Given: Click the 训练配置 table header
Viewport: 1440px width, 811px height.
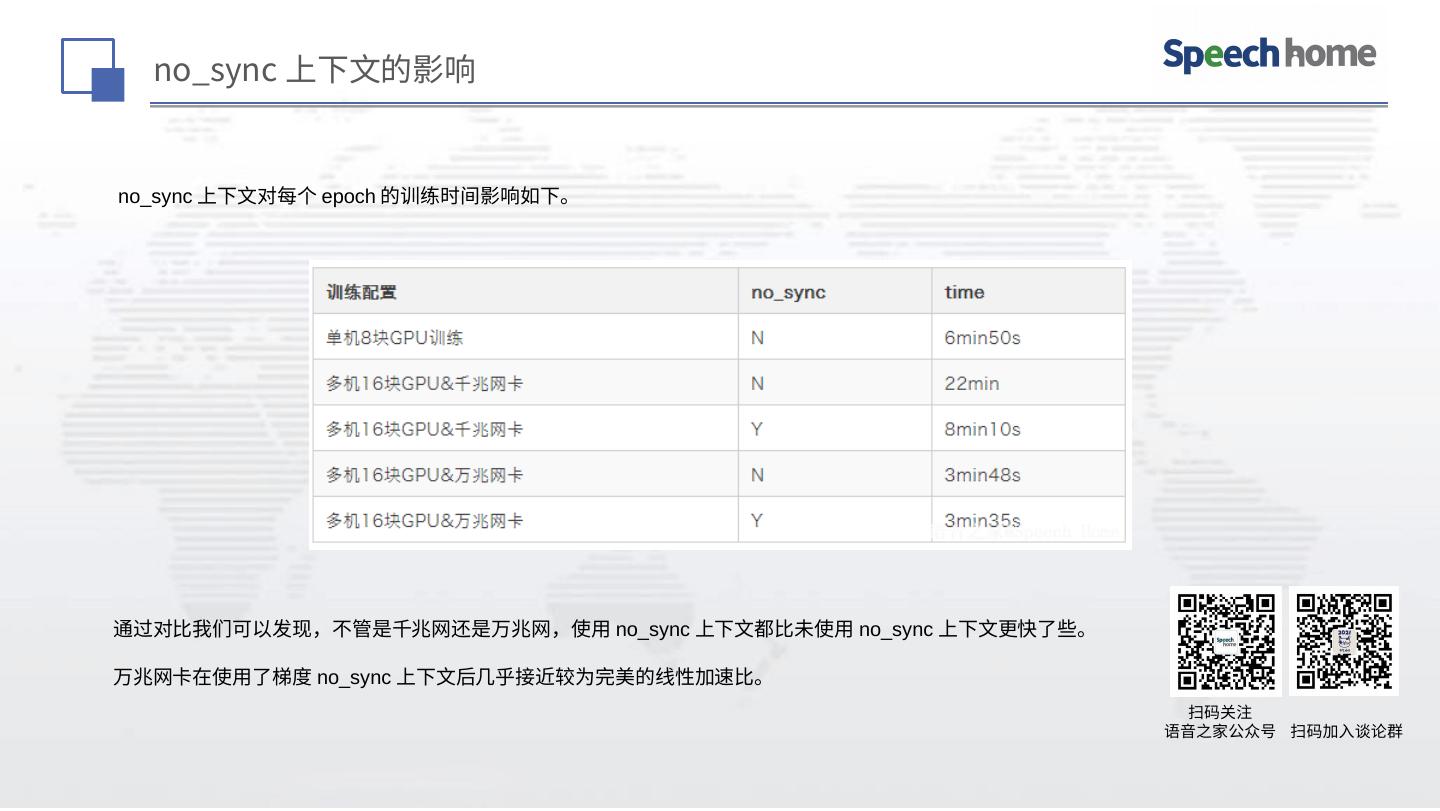Looking at the screenshot, I should (361, 292).
